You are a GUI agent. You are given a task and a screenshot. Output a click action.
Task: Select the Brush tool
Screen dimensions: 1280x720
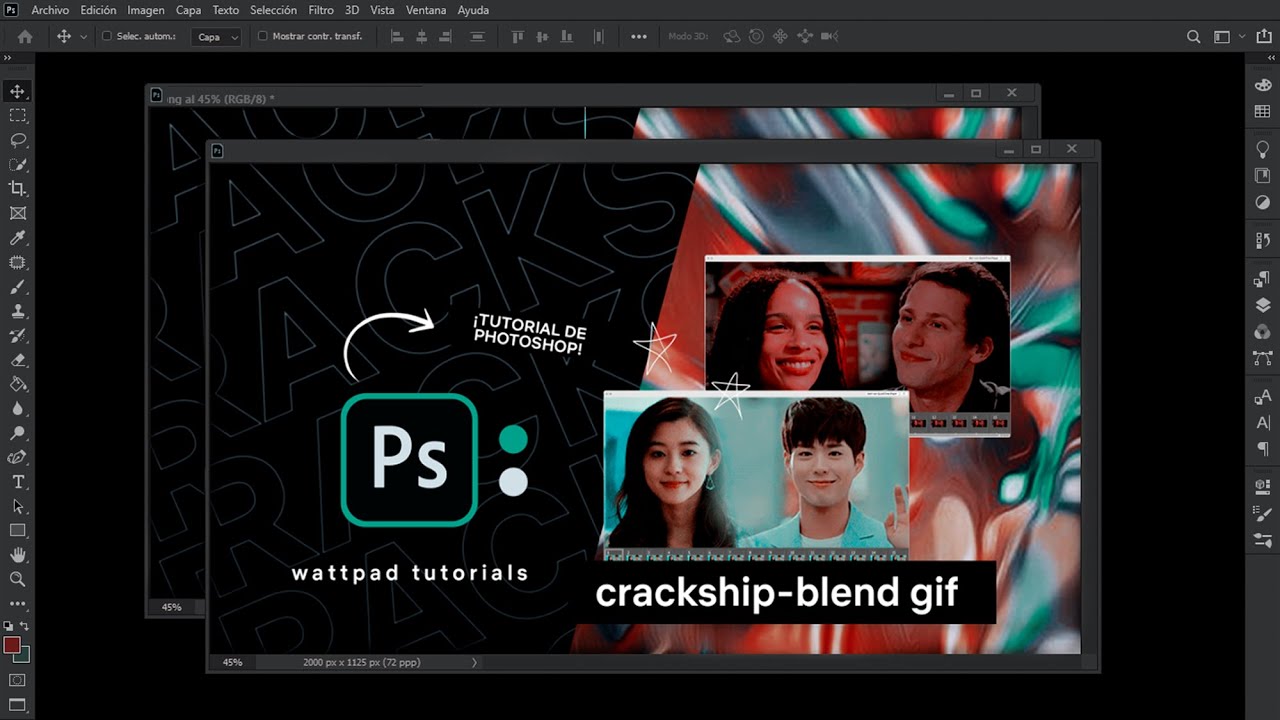(x=18, y=287)
